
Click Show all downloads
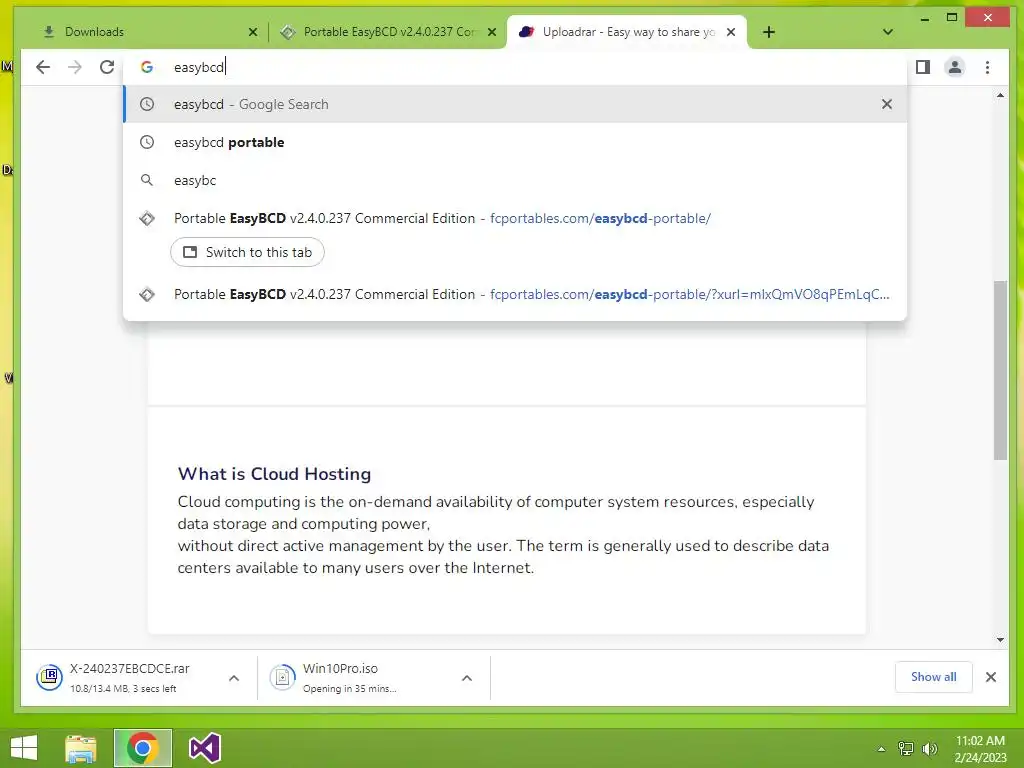click(934, 677)
